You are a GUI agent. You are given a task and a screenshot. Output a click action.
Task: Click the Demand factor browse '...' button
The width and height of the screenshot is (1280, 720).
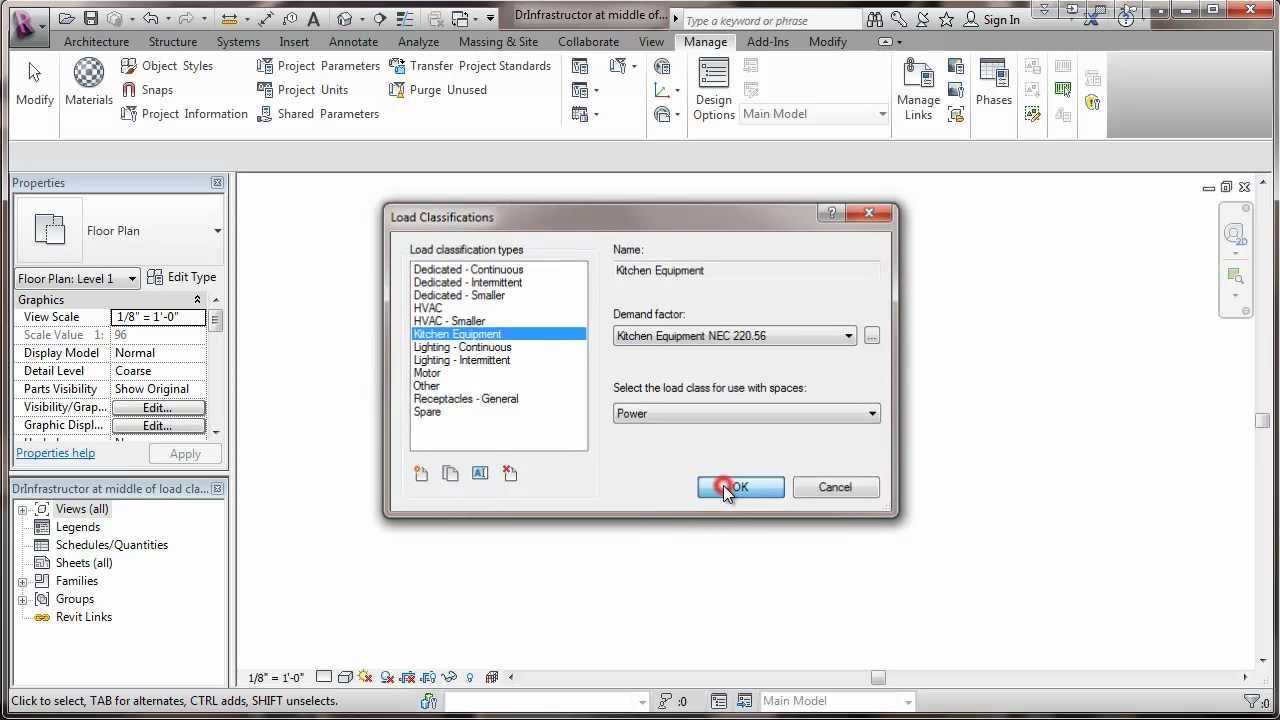872,336
